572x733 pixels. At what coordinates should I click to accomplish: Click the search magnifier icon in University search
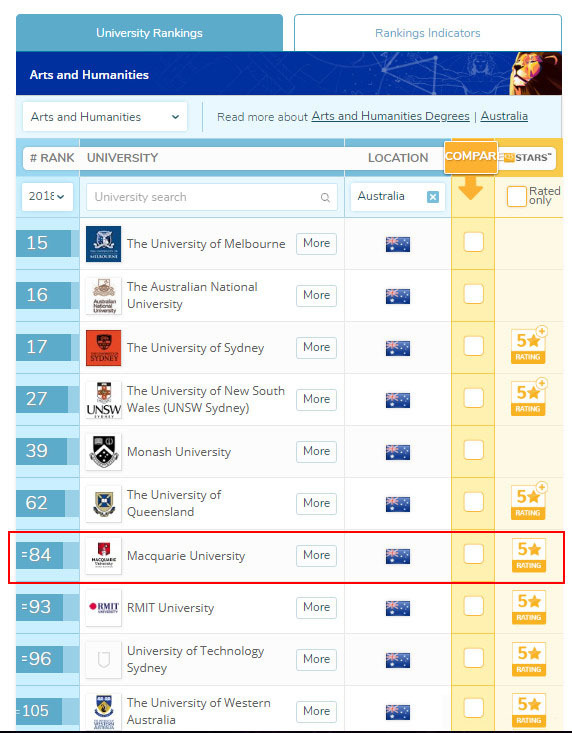(x=325, y=197)
